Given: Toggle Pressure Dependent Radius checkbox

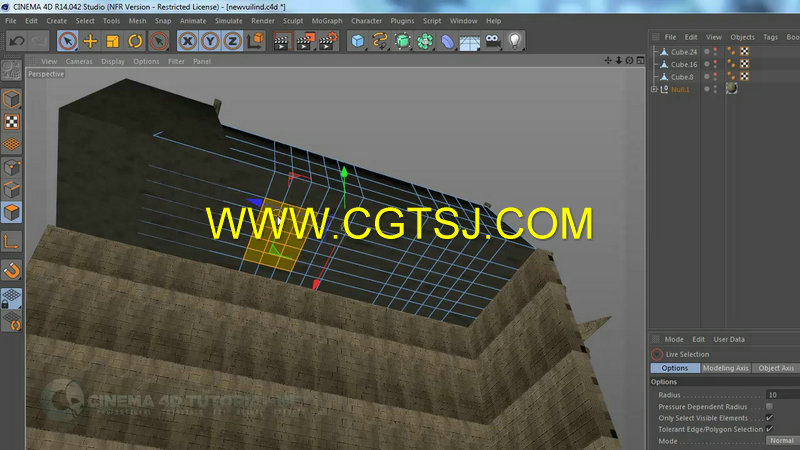Looking at the screenshot, I should (769, 407).
